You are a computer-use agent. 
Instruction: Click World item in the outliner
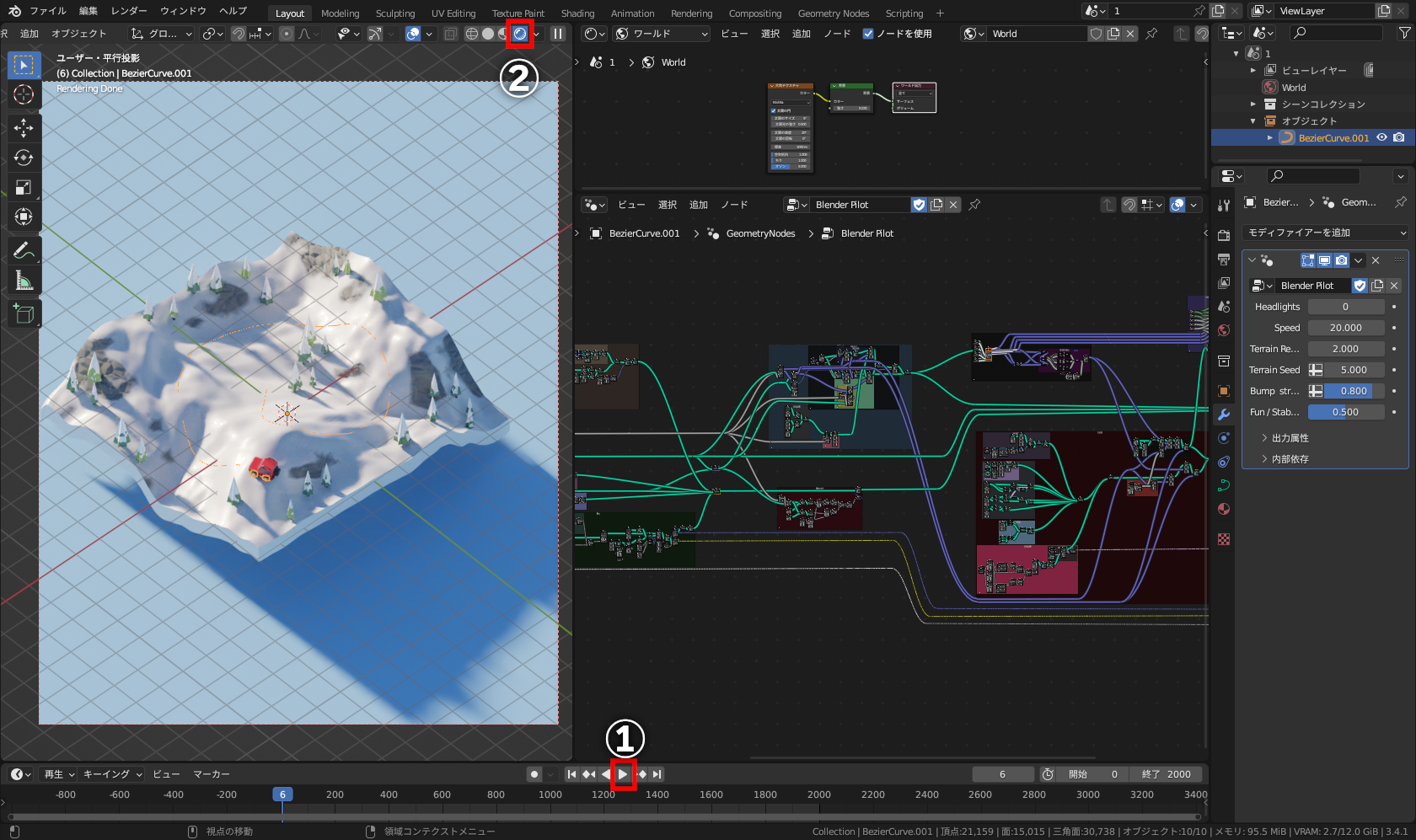[x=1293, y=88]
